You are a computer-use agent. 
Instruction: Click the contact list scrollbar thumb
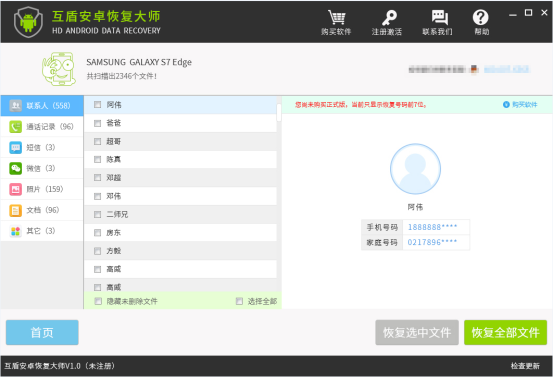click(x=279, y=112)
